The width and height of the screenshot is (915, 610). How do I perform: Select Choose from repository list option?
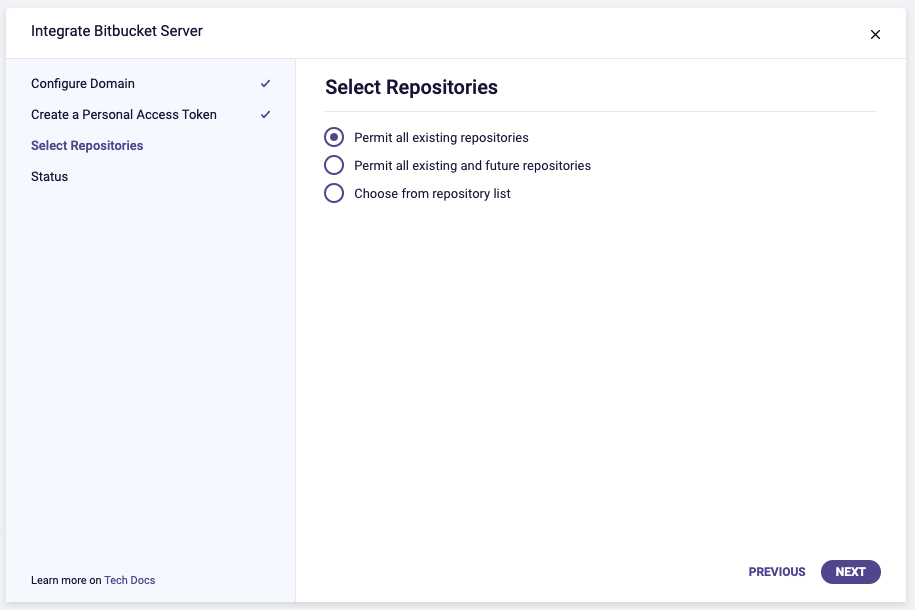click(x=334, y=193)
